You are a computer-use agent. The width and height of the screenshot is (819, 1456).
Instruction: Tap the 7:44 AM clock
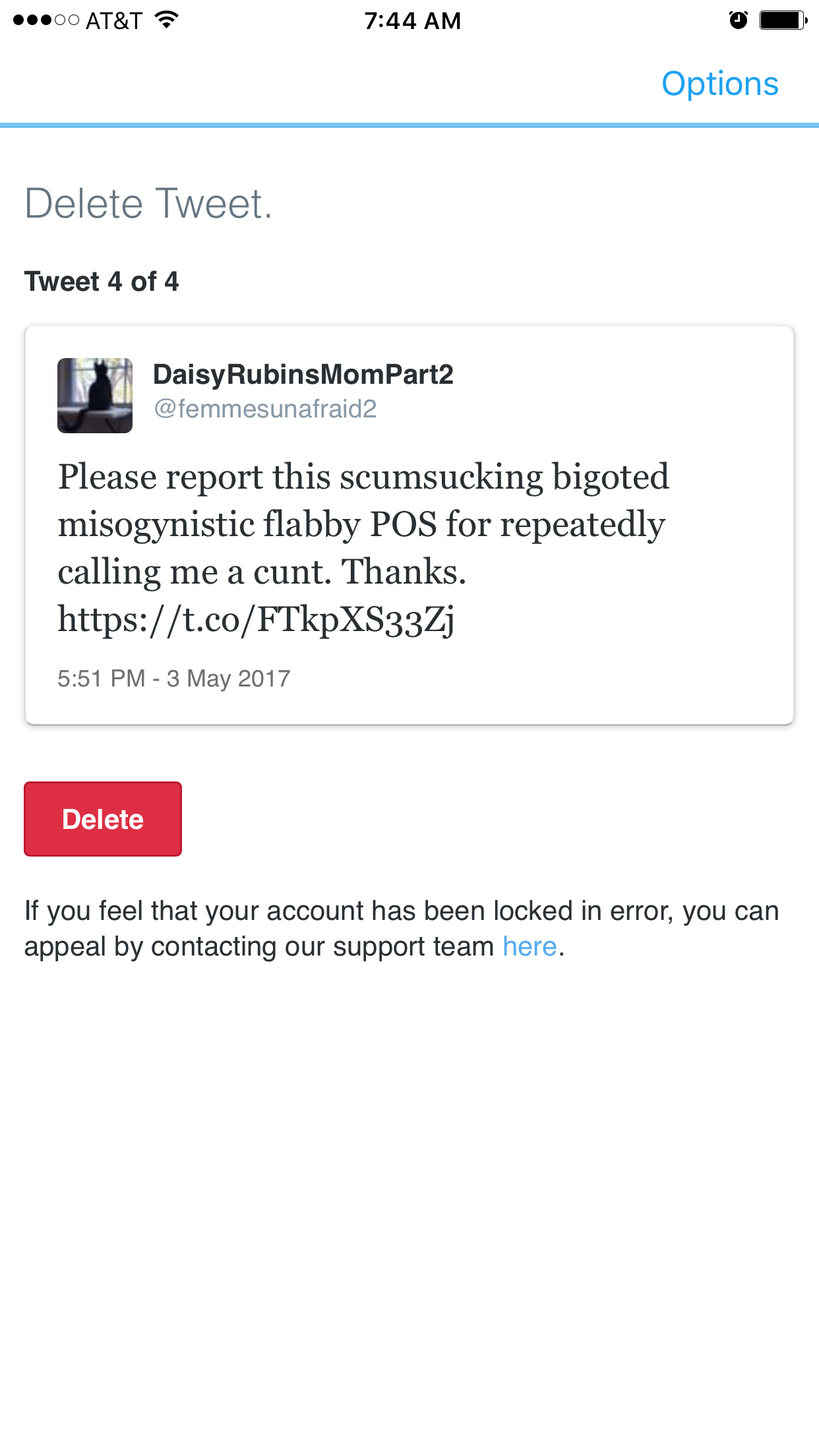click(413, 21)
